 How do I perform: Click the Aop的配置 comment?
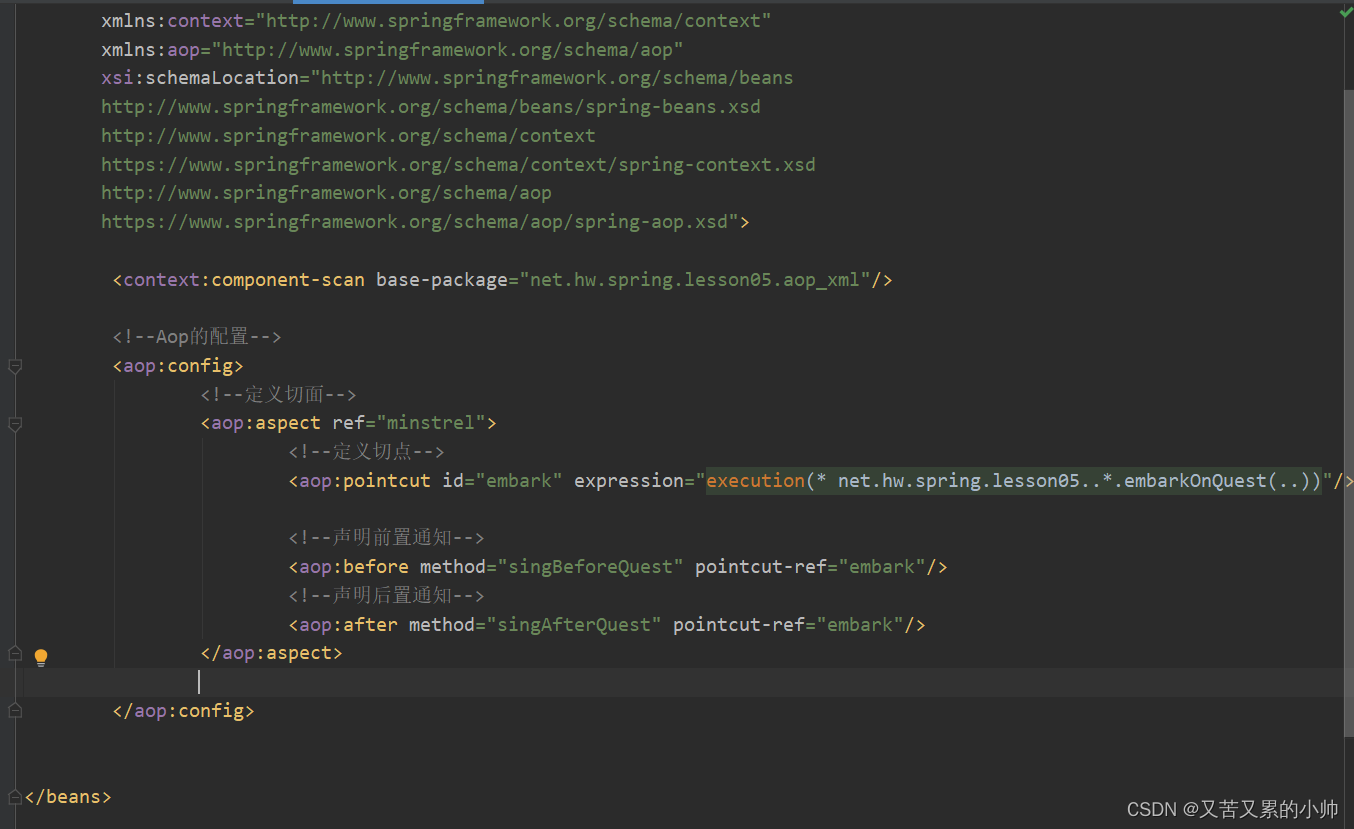click(x=197, y=337)
